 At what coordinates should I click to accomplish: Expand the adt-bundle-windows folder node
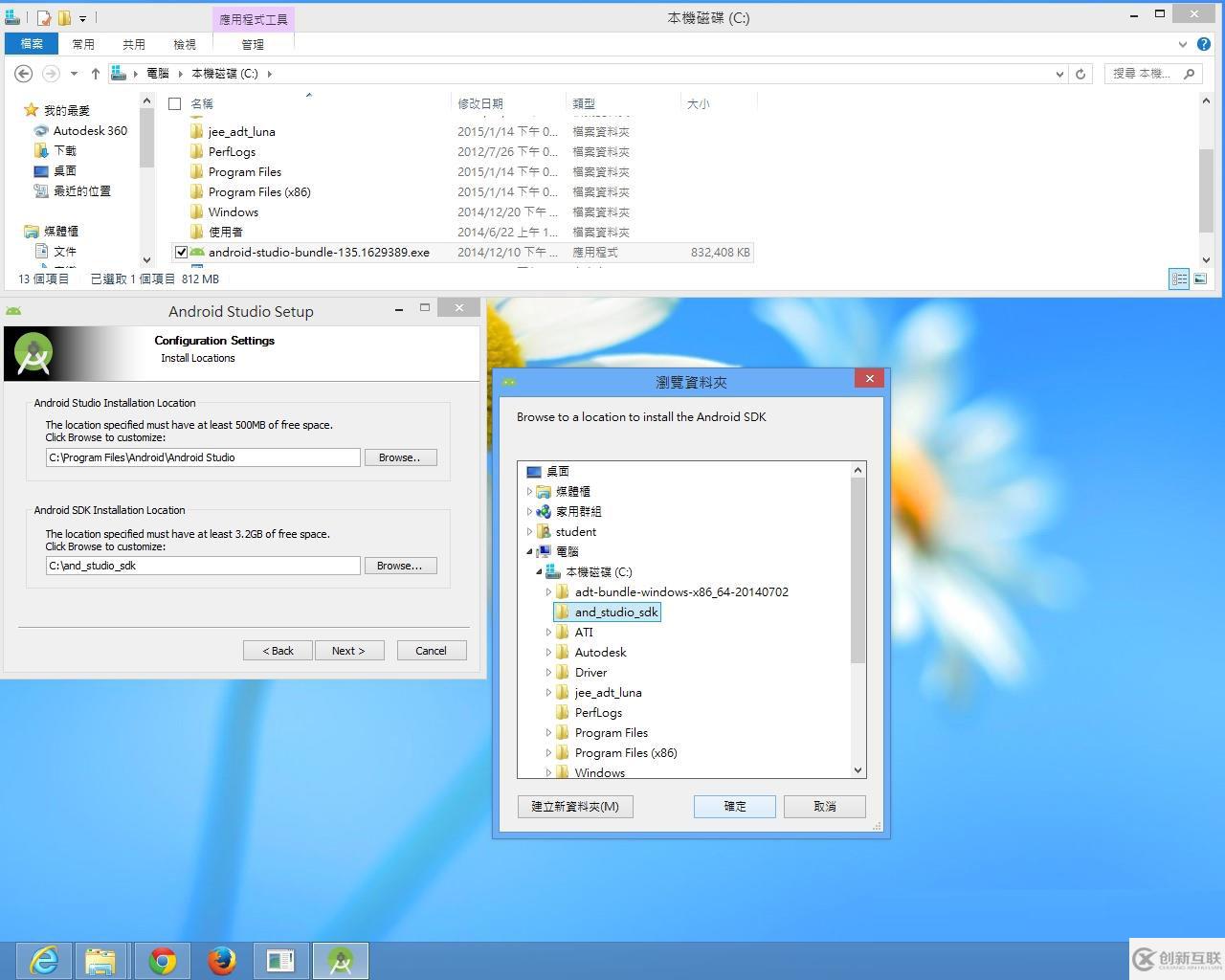click(548, 591)
